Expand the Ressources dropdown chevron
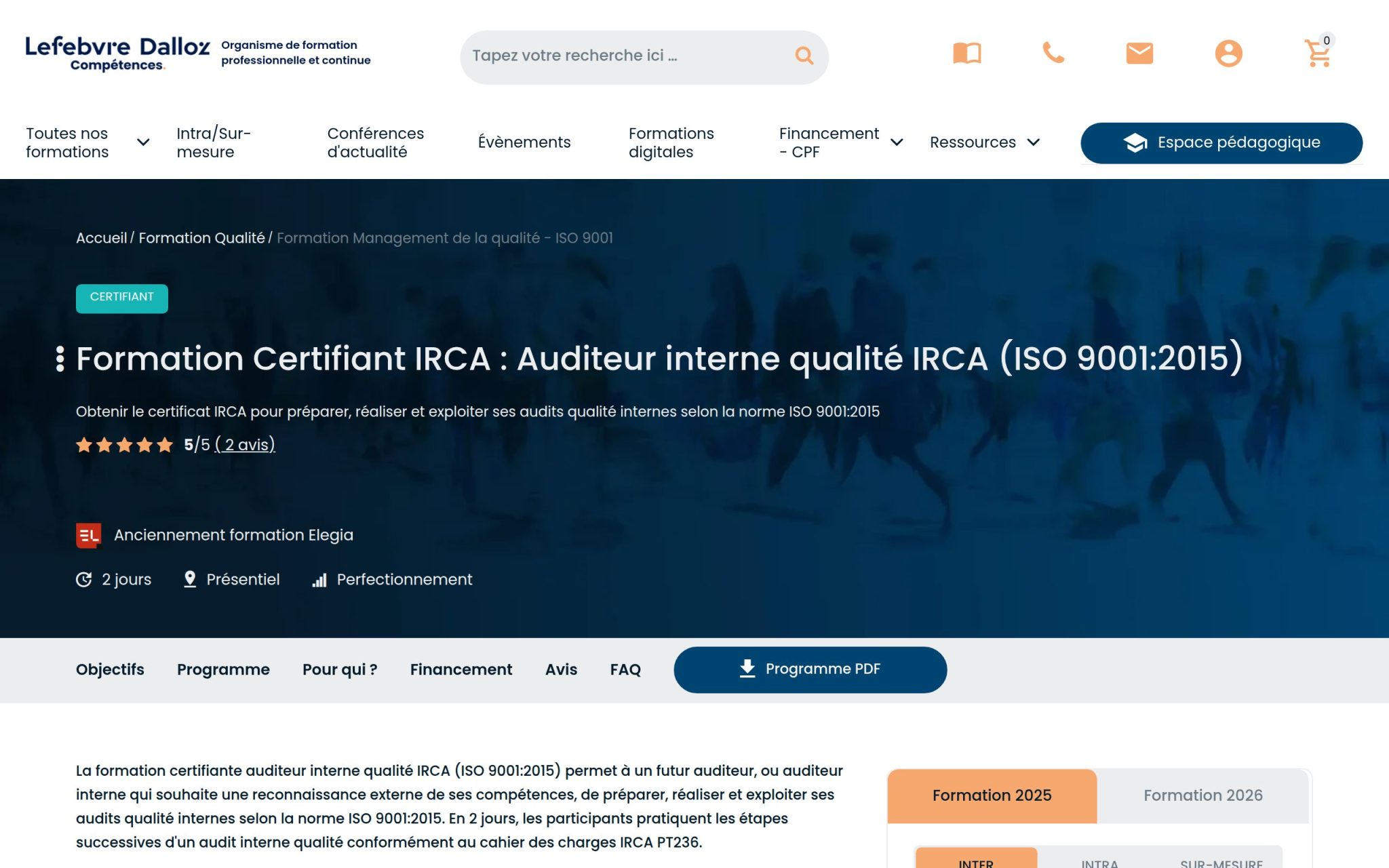The height and width of the screenshot is (868, 1389). [1034, 142]
